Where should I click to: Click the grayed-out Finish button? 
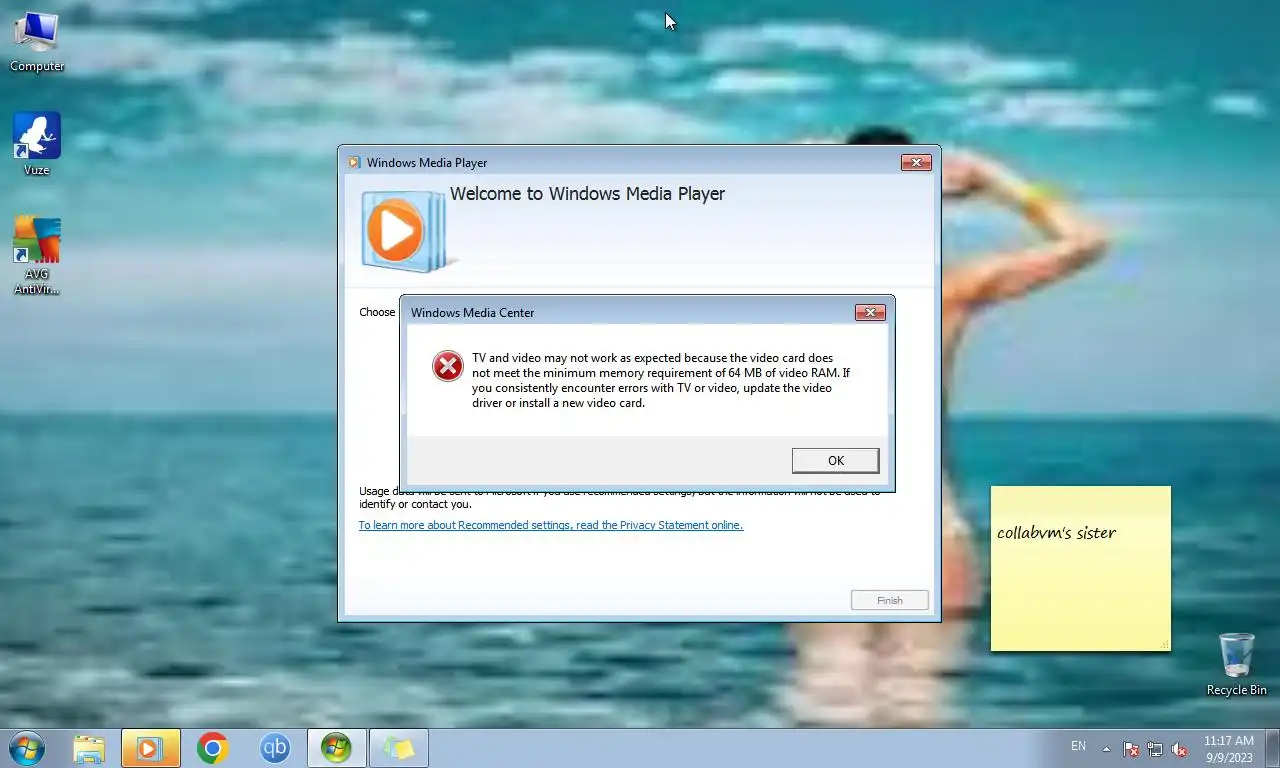pyautogui.click(x=889, y=600)
